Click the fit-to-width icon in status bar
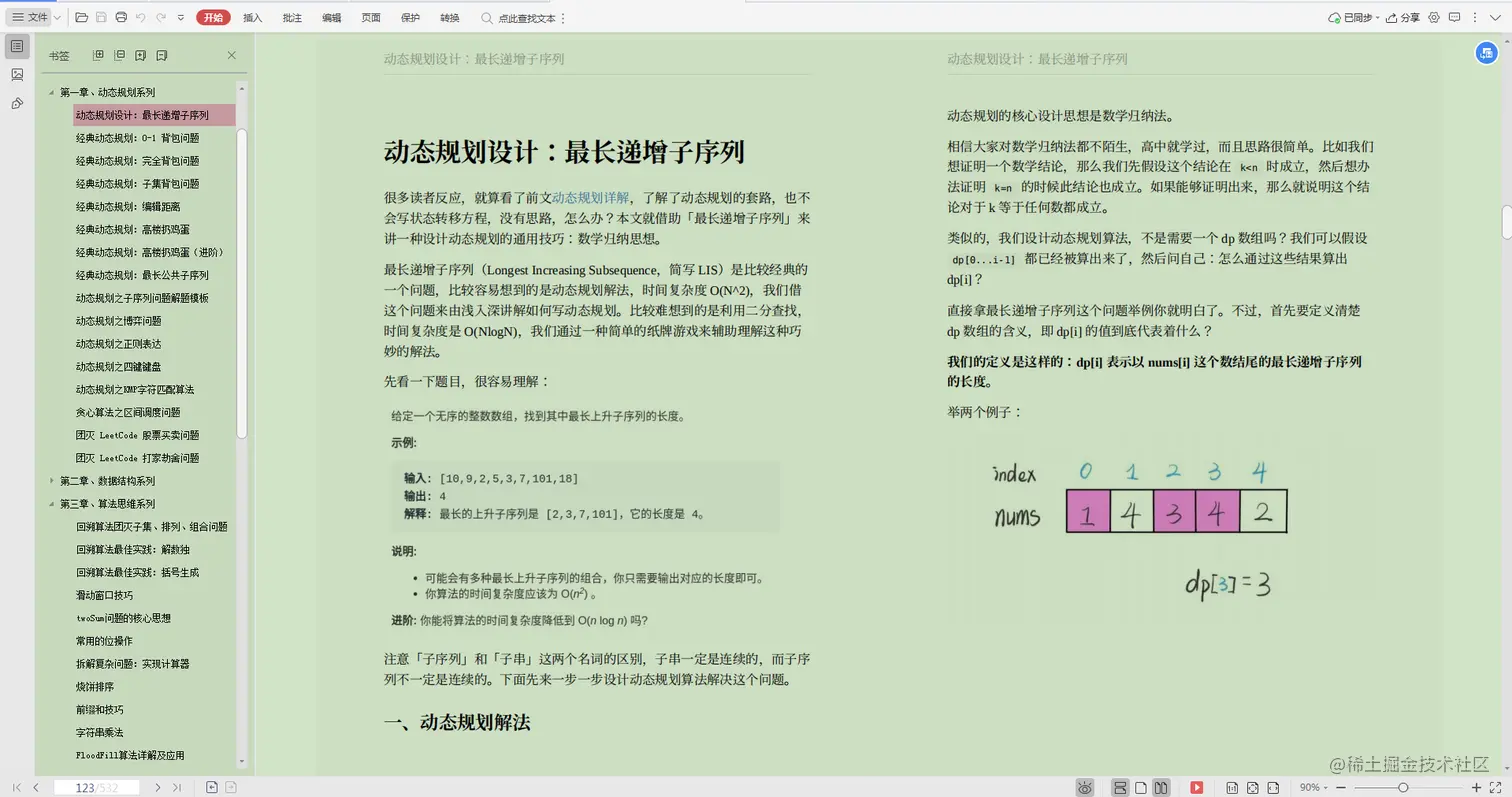This screenshot has width=1512, height=797. coord(1272,788)
